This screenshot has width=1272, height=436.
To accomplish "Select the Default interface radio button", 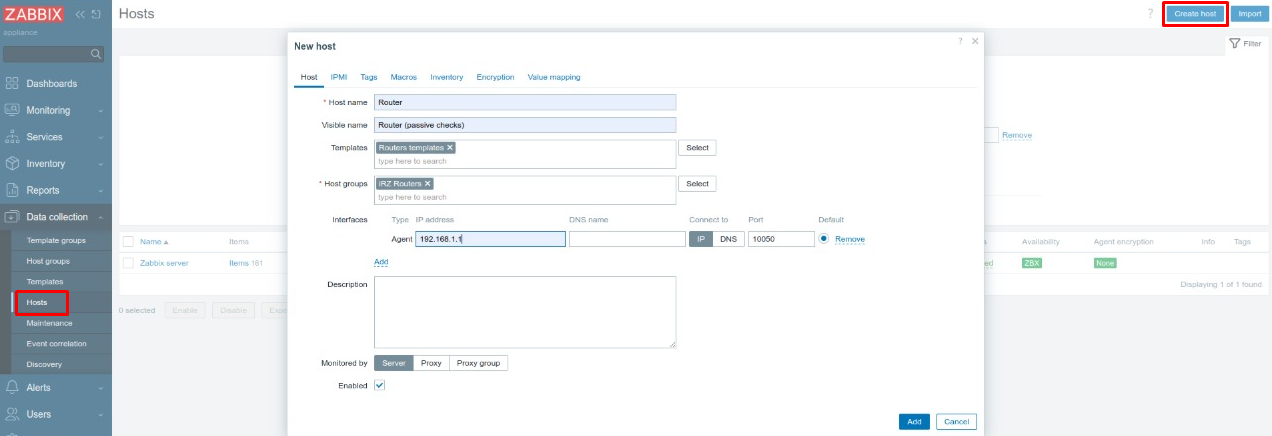I will [824, 239].
